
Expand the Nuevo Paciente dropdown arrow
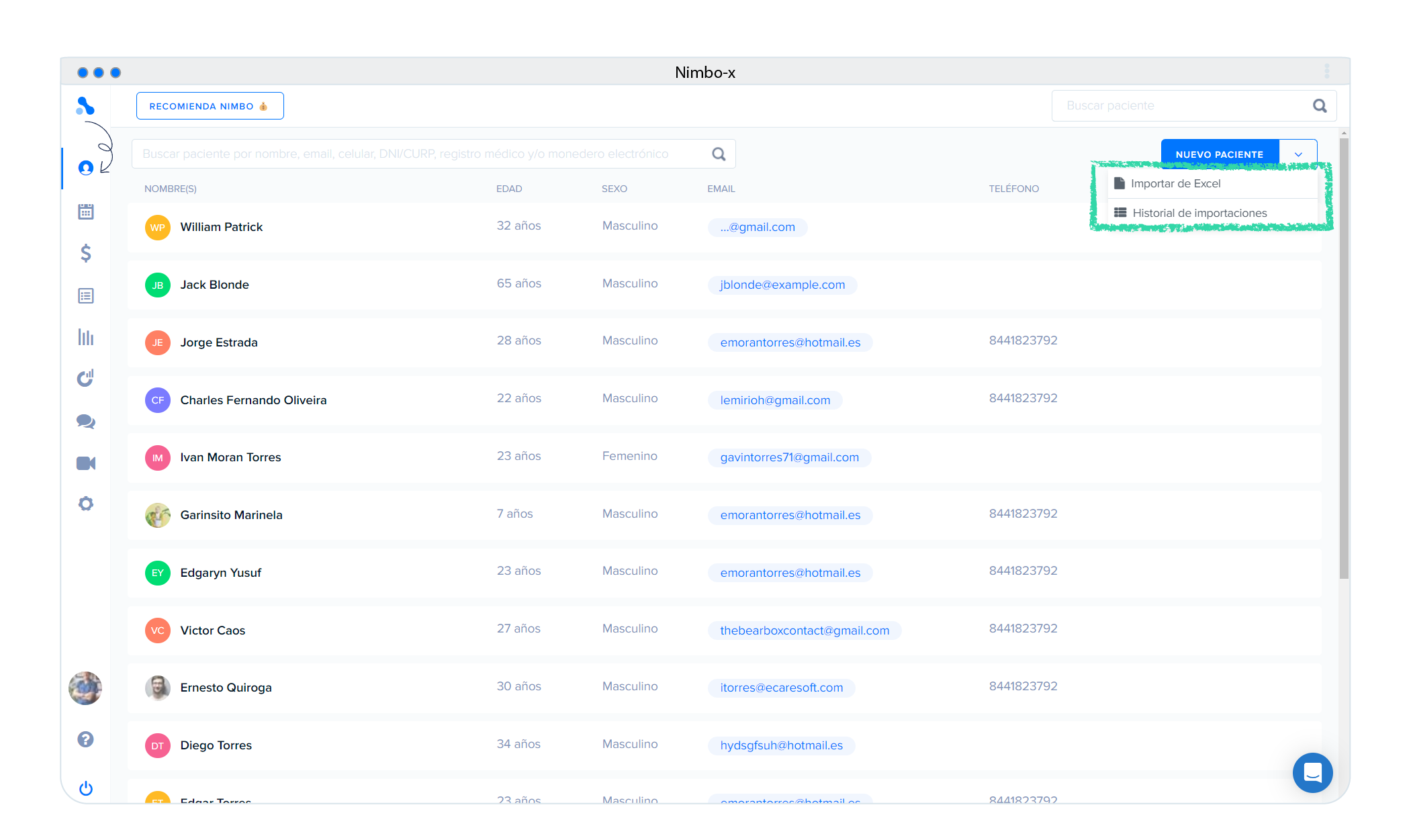tap(1298, 154)
